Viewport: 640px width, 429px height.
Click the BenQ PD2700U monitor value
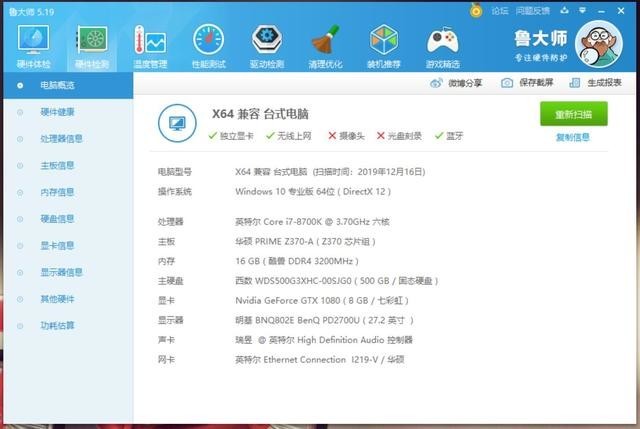pos(324,320)
